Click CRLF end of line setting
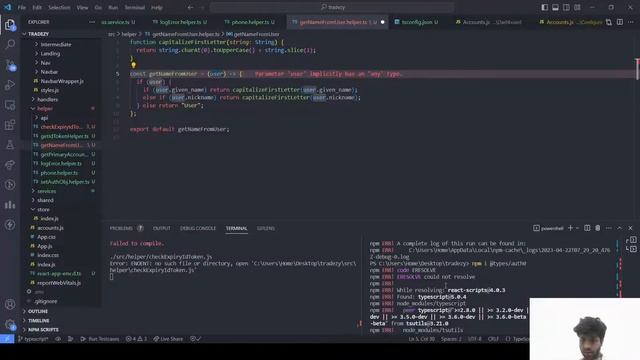This screenshot has height=360, width=640. click(x=493, y=339)
